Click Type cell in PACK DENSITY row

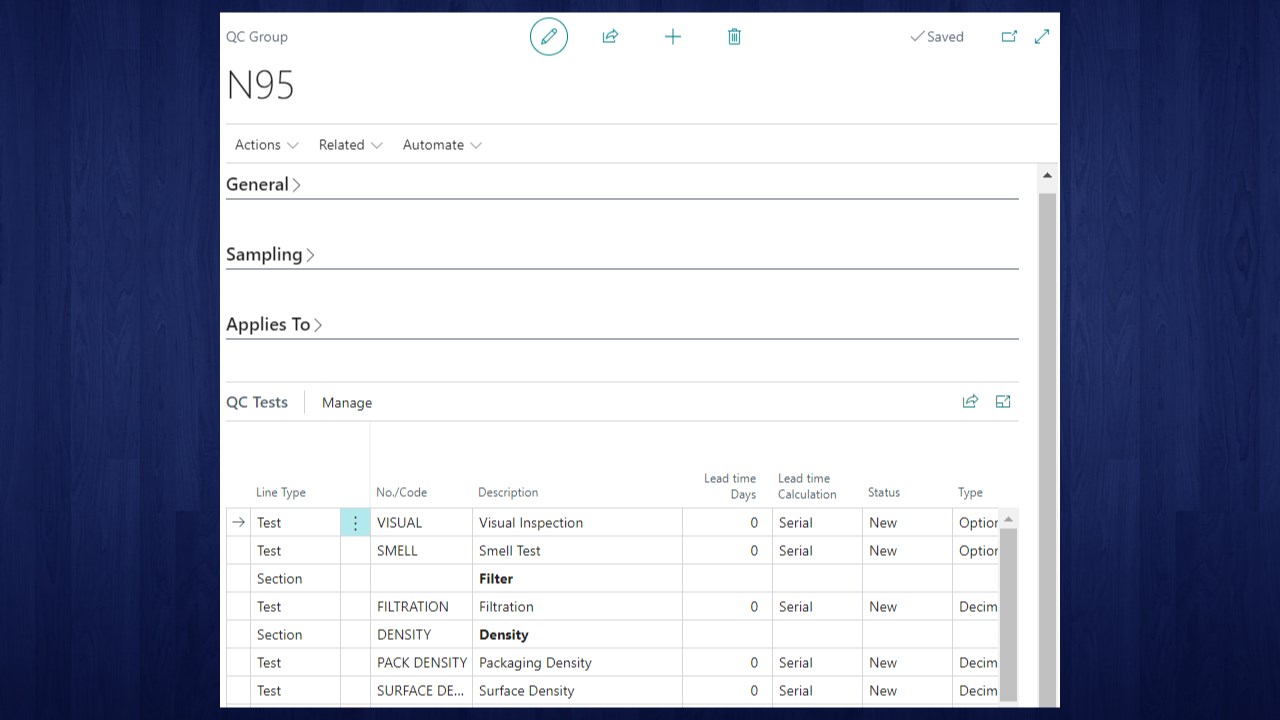(976, 663)
